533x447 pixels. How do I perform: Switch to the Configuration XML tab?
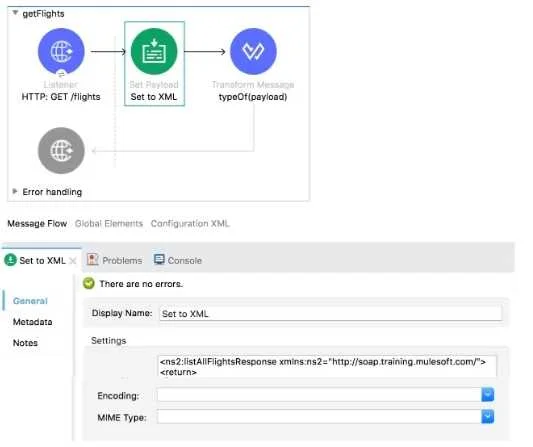point(190,223)
